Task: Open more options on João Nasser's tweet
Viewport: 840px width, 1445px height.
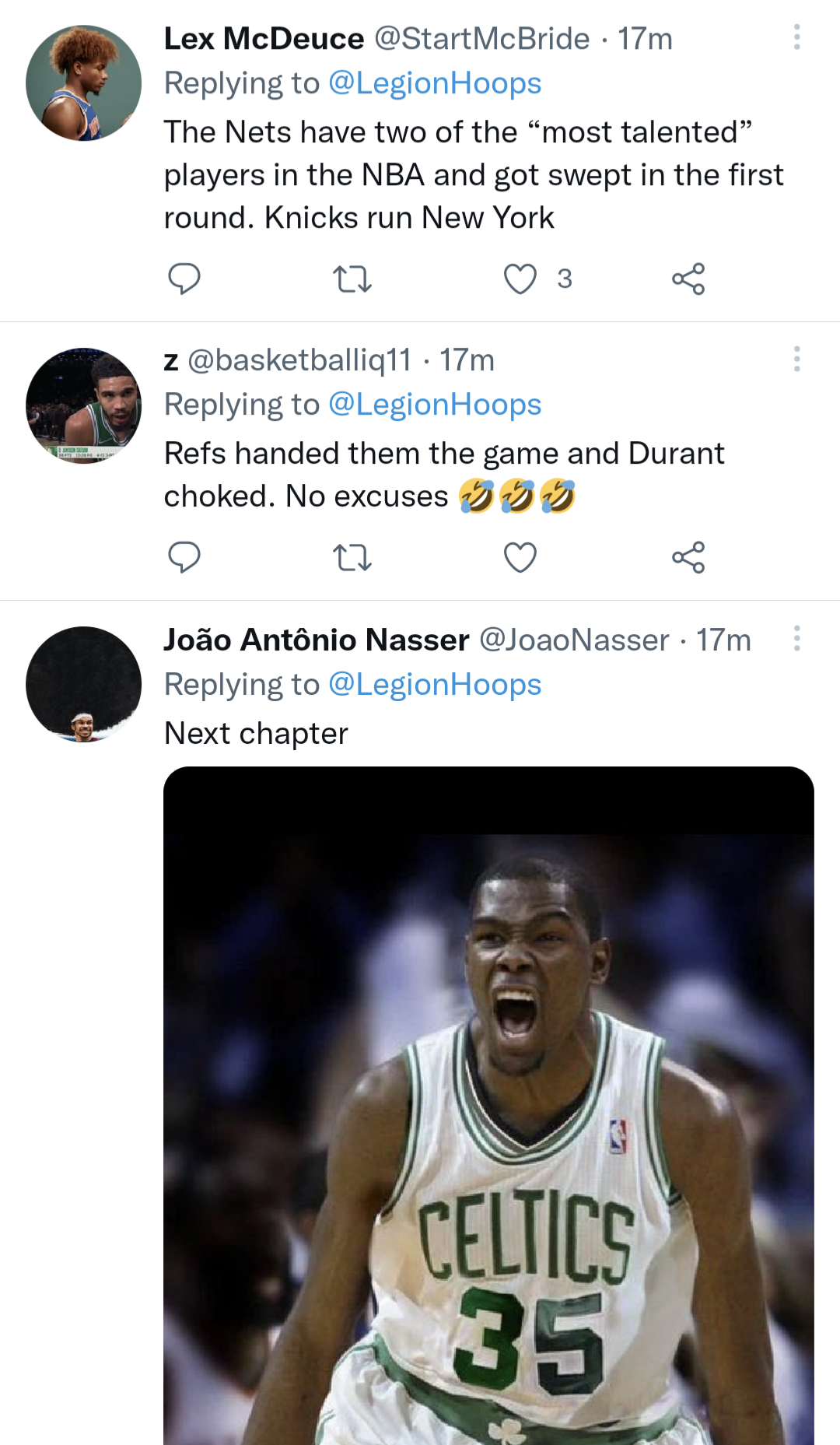Action: click(x=796, y=638)
